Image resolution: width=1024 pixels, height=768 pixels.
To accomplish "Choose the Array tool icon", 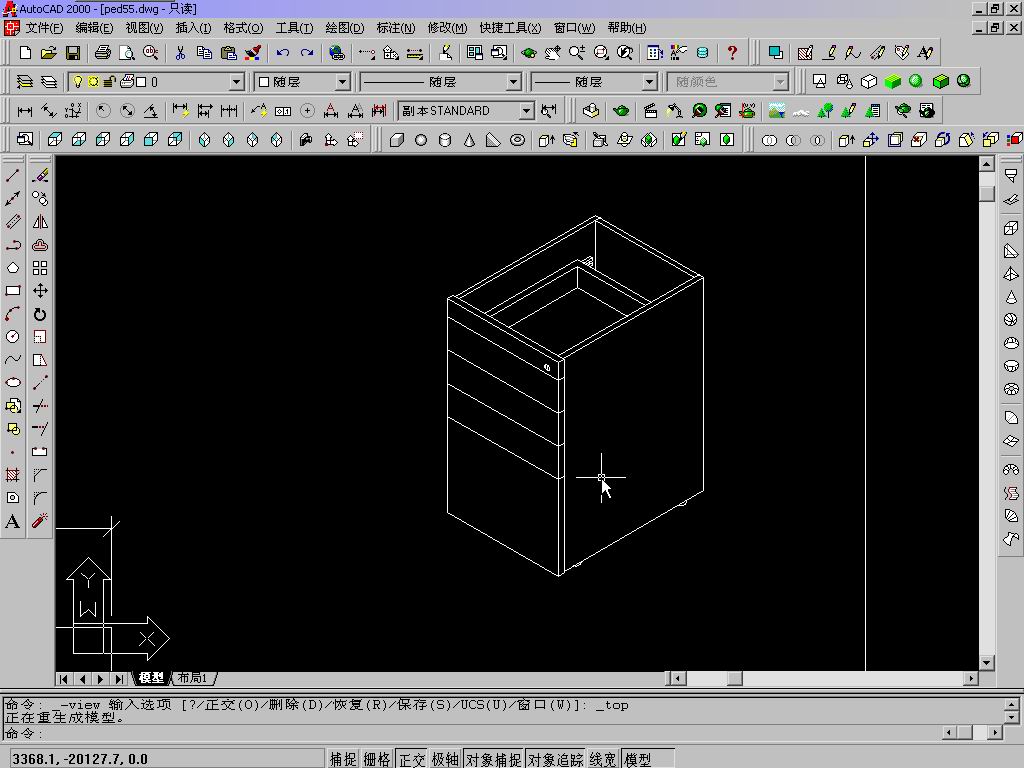I will tap(40, 268).
